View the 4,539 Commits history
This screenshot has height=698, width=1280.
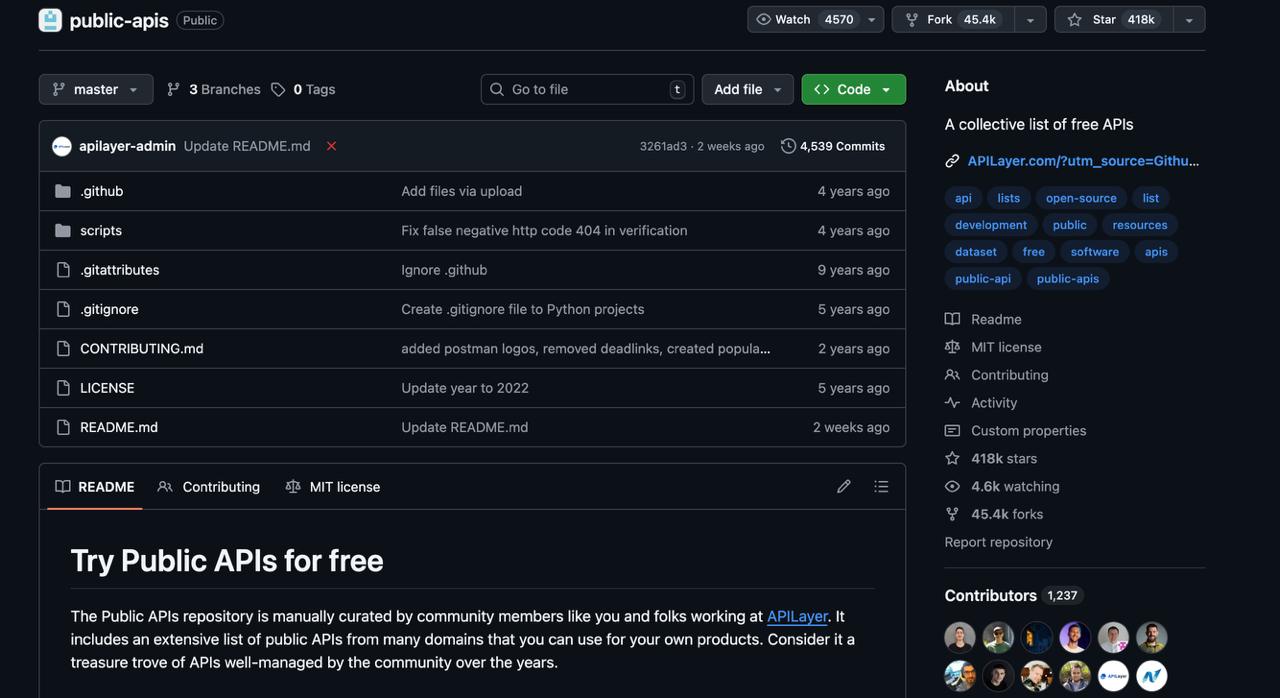click(x=833, y=146)
